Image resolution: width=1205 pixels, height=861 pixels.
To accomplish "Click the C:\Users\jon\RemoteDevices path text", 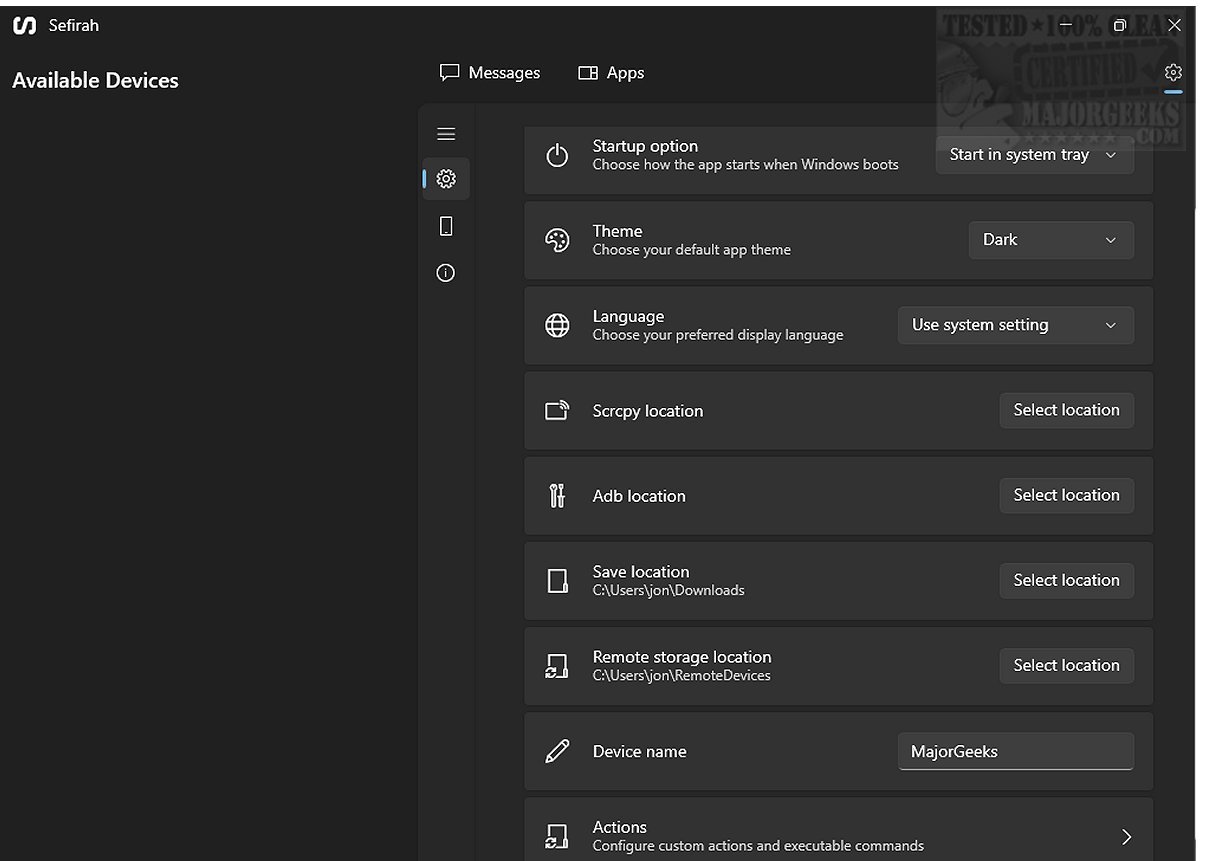I will pos(681,675).
